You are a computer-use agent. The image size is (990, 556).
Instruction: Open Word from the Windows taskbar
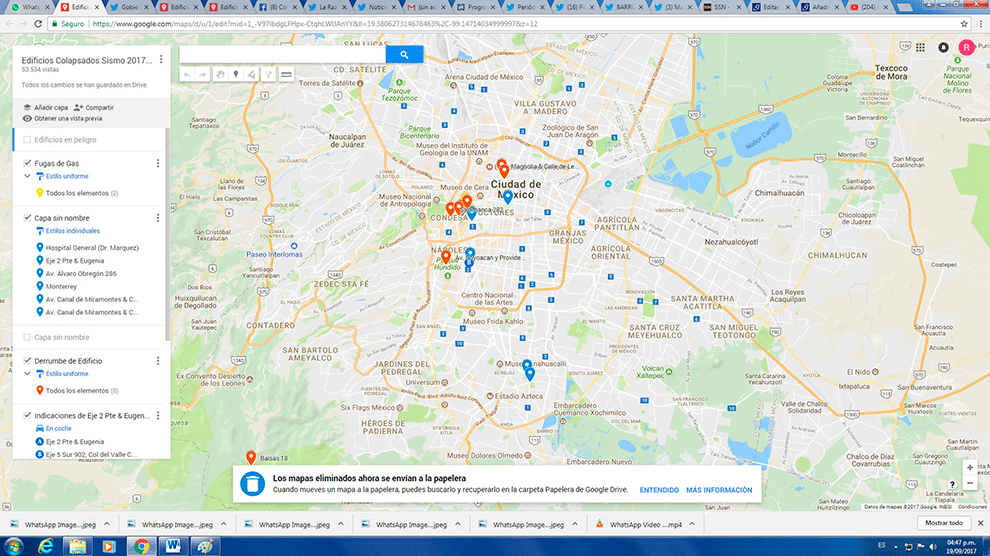tap(173, 546)
